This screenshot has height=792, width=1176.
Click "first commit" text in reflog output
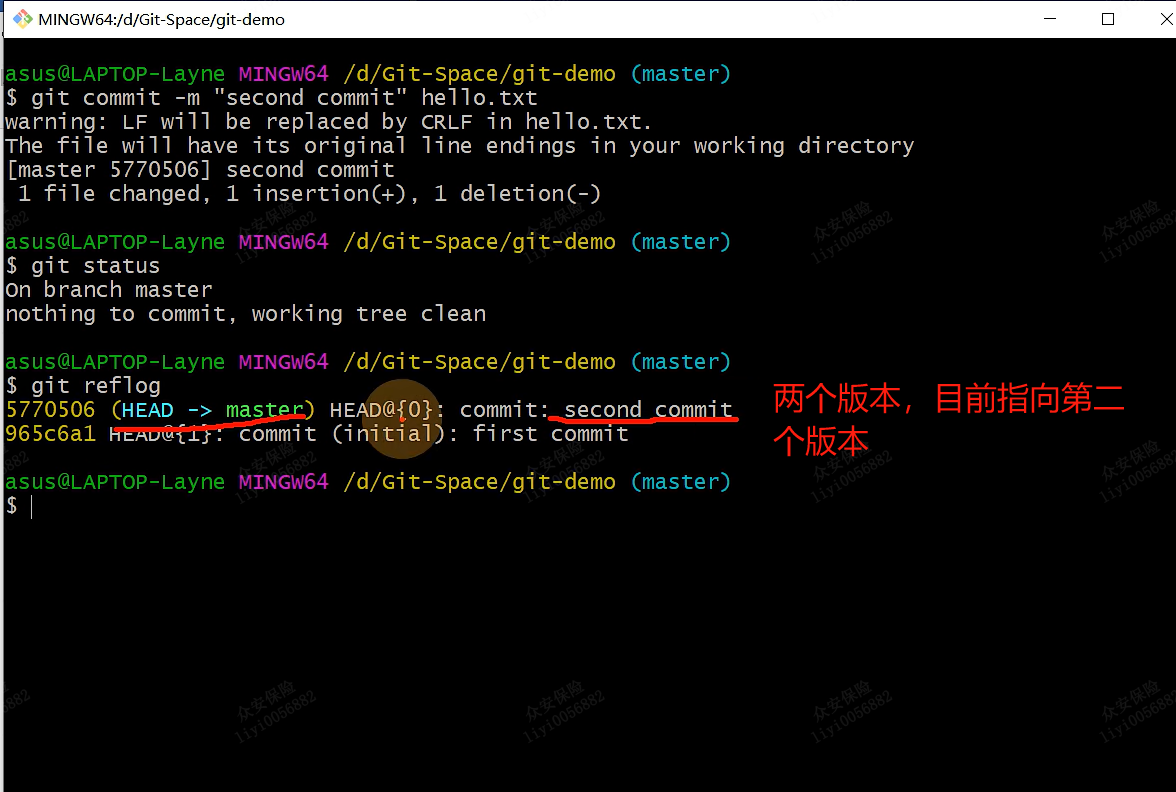[x=550, y=434]
